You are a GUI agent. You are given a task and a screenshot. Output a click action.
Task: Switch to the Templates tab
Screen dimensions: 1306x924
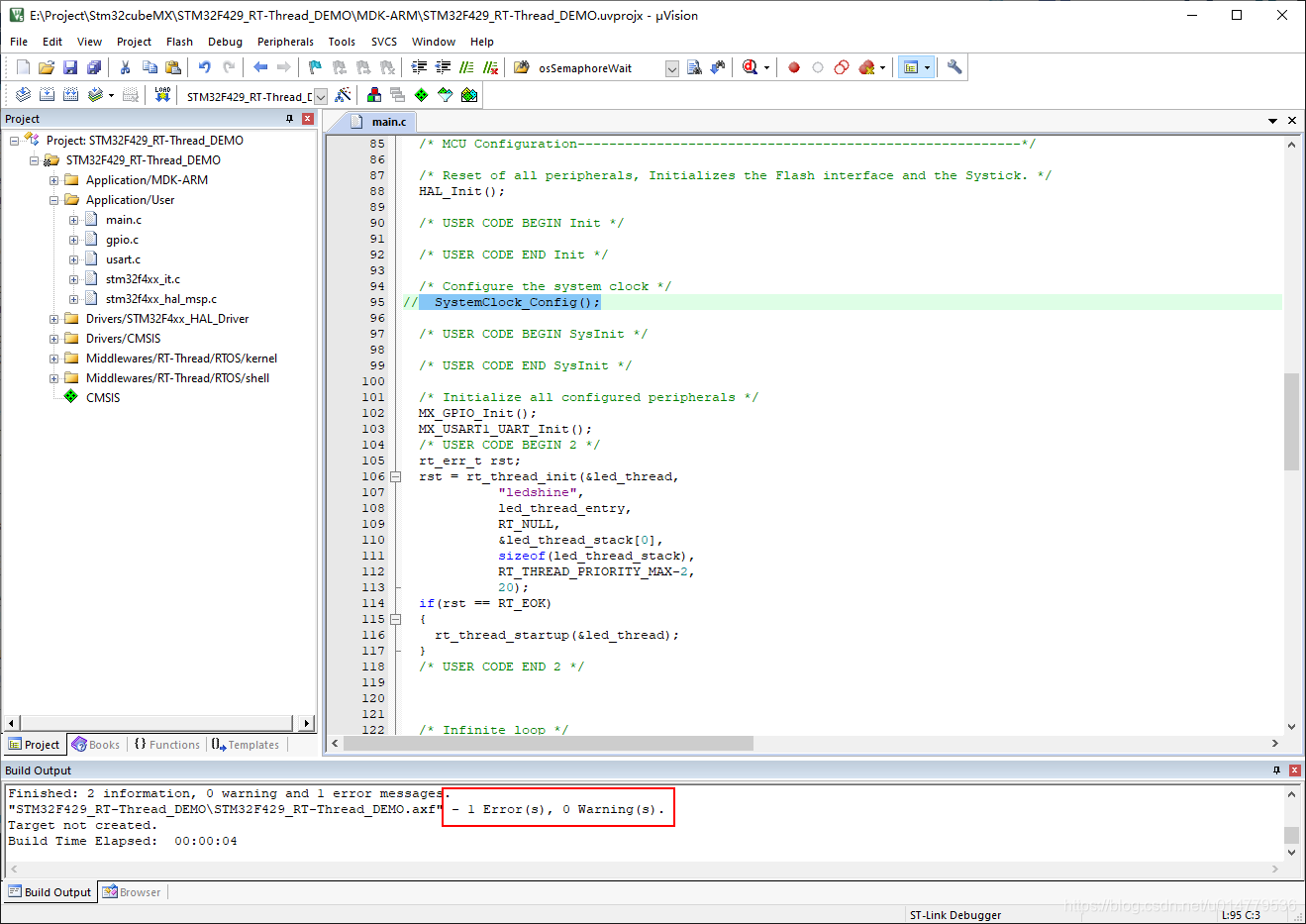tap(246, 745)
